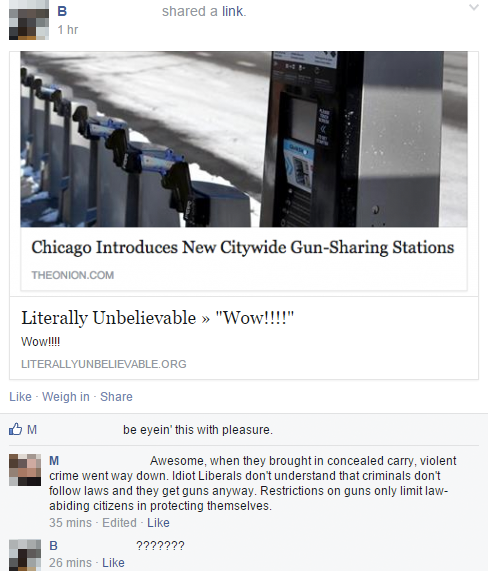Share this post
This screenshot has height=571, width=488.
tap(116, 397)
